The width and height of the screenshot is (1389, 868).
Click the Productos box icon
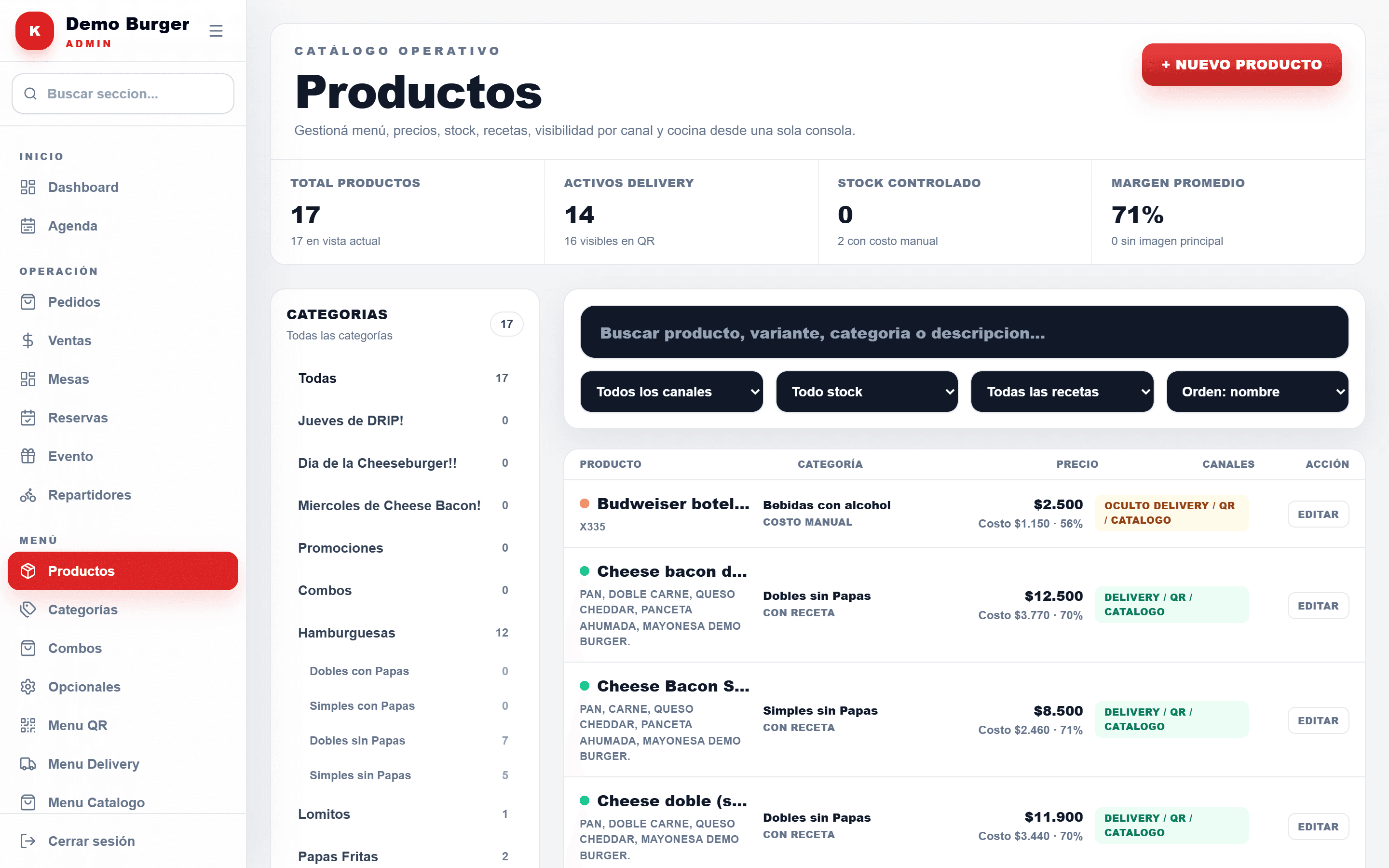pos(28,570)
